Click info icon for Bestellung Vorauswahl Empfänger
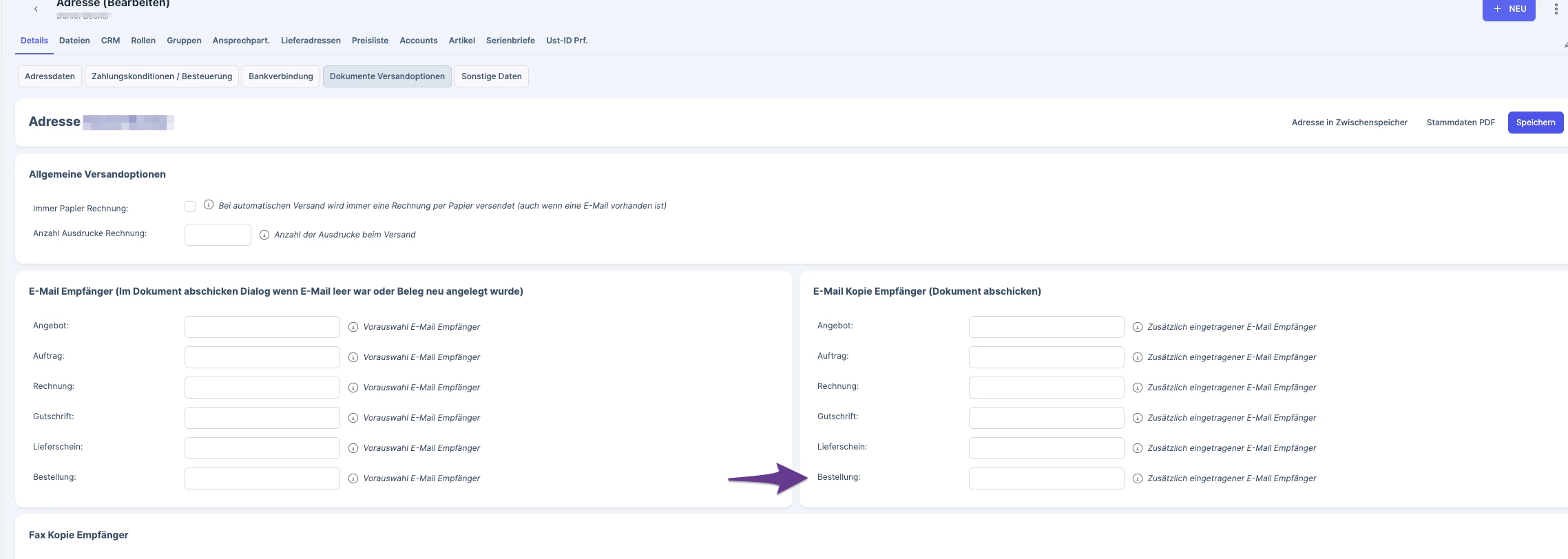This screenshot has width=1568, height=559. [353, 478]
